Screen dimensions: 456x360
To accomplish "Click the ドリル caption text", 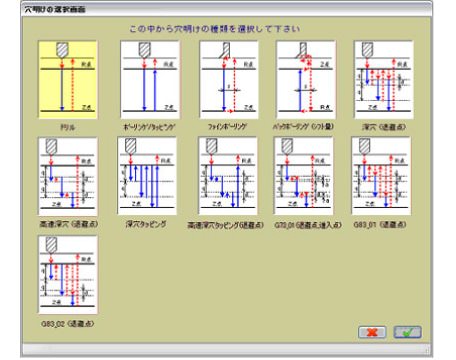I will pos(68,127).
